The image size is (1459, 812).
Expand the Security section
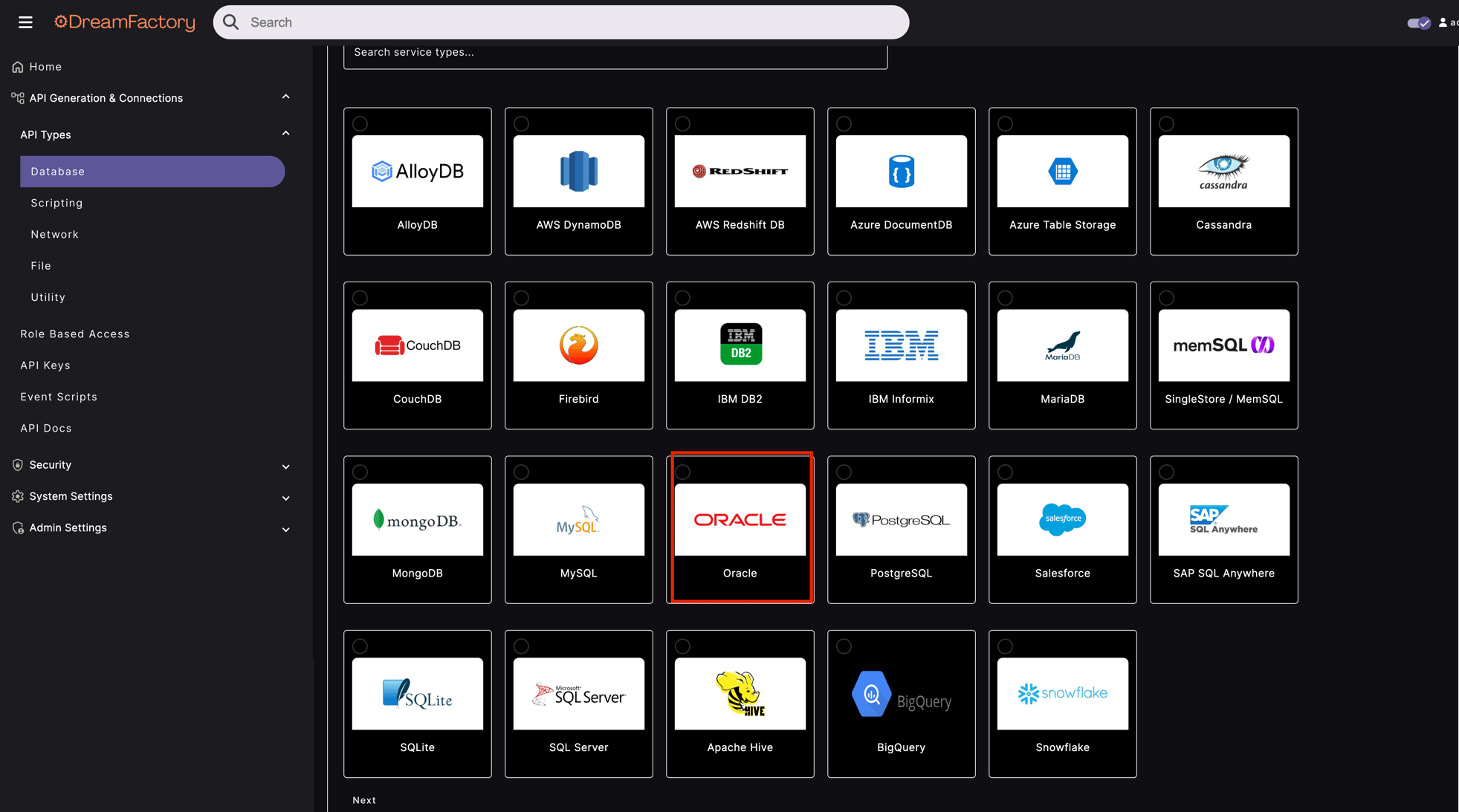point(285,466)
